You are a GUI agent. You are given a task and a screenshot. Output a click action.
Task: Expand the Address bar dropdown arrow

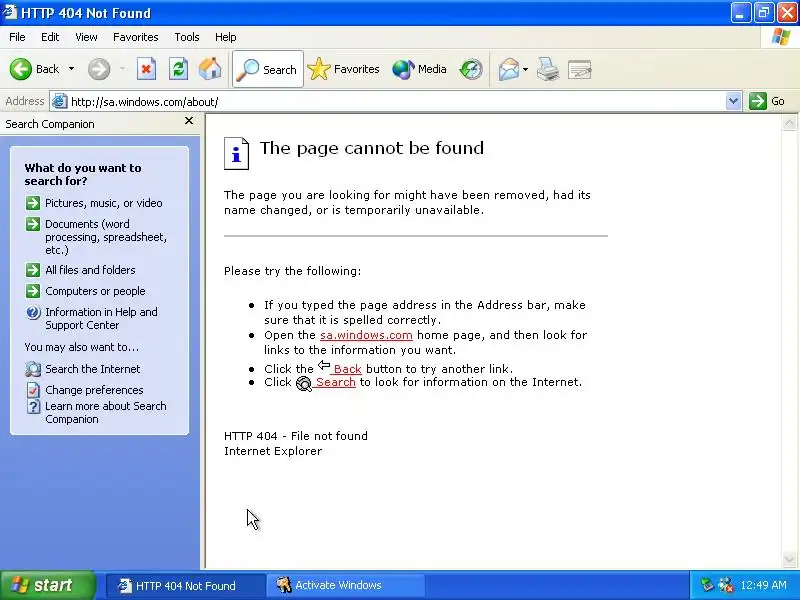(x=733, y=101)
